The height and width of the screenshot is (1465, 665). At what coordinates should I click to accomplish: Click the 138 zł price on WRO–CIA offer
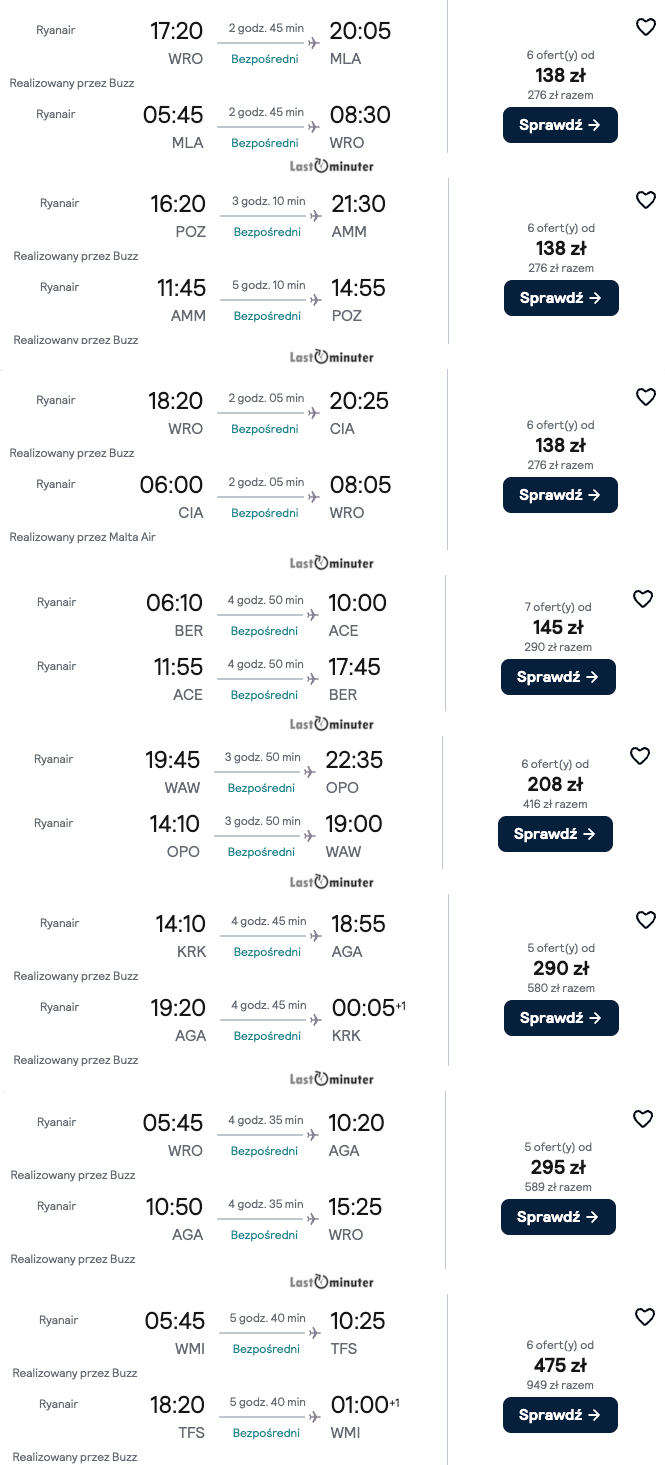point(560,445)
